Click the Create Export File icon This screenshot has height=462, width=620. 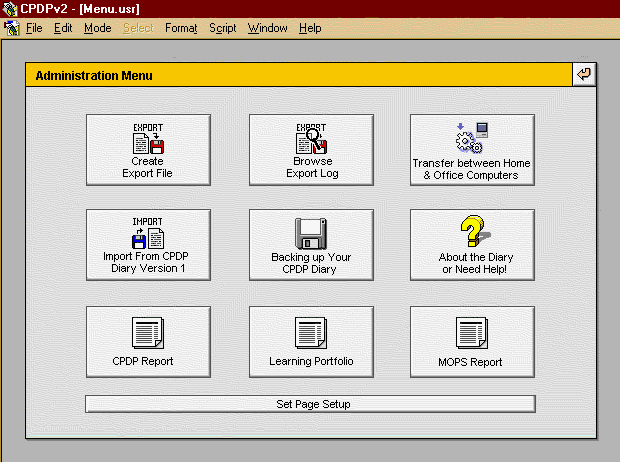tap(148, 138)
